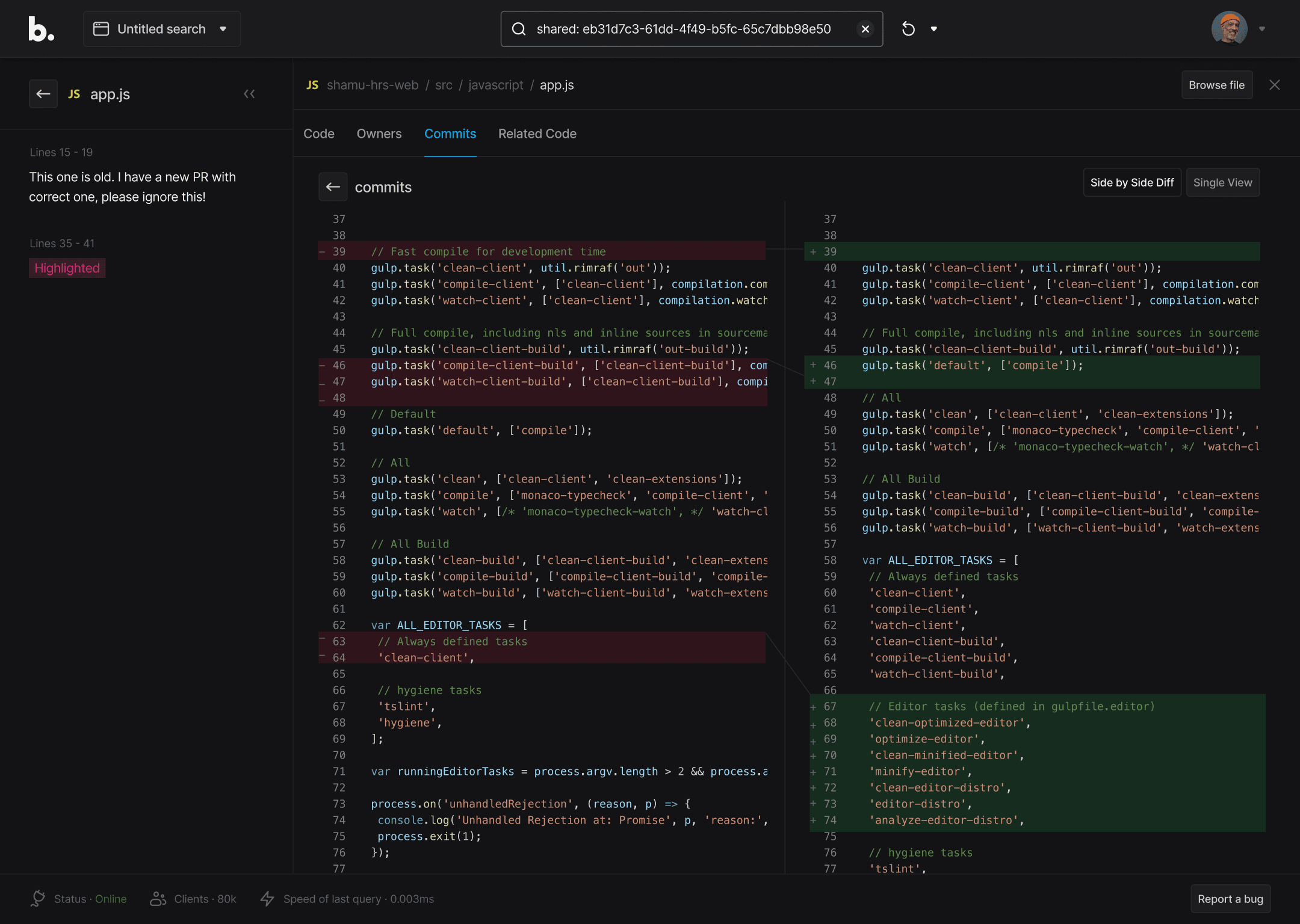The image size is (1300, 924).
Task: Close the file view panel
Action: [1275, 85]
